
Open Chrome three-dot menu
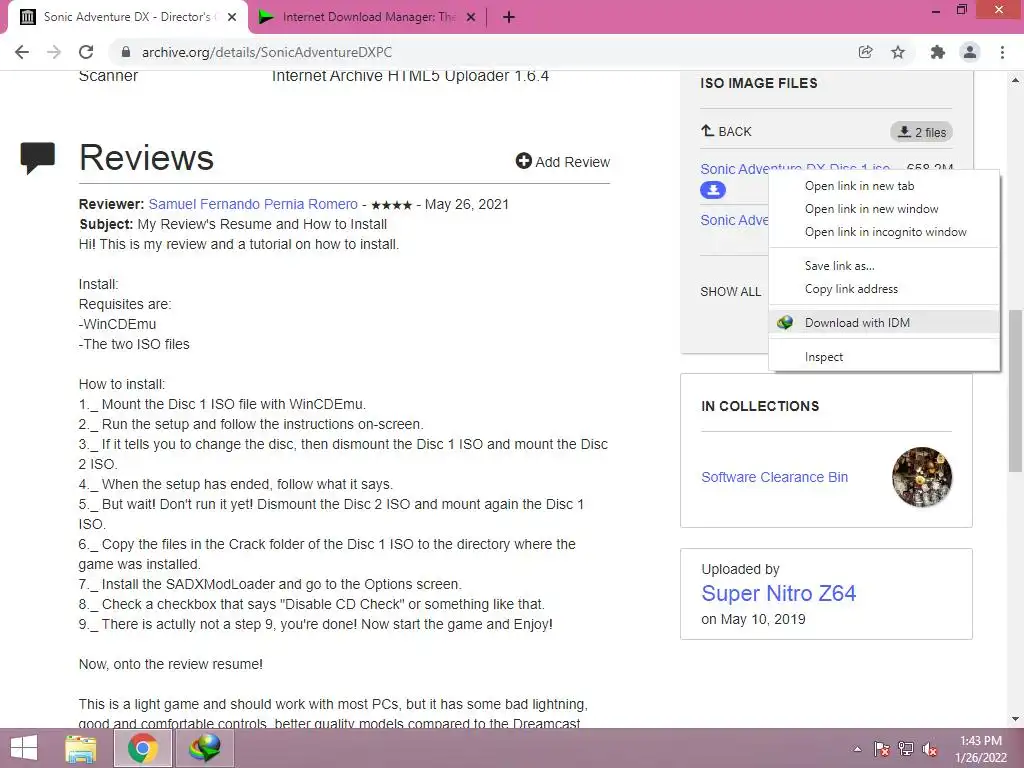[1002, 52]
